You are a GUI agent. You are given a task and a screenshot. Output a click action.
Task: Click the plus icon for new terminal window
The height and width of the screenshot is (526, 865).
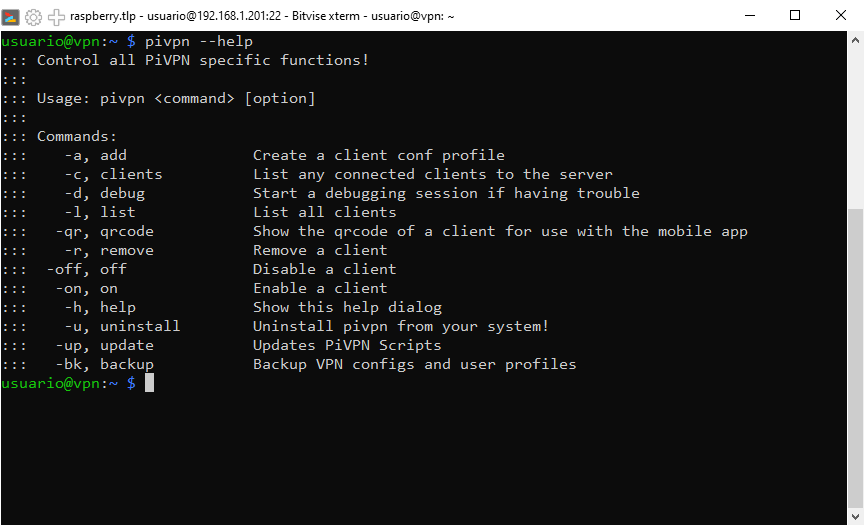coord(56,18)
